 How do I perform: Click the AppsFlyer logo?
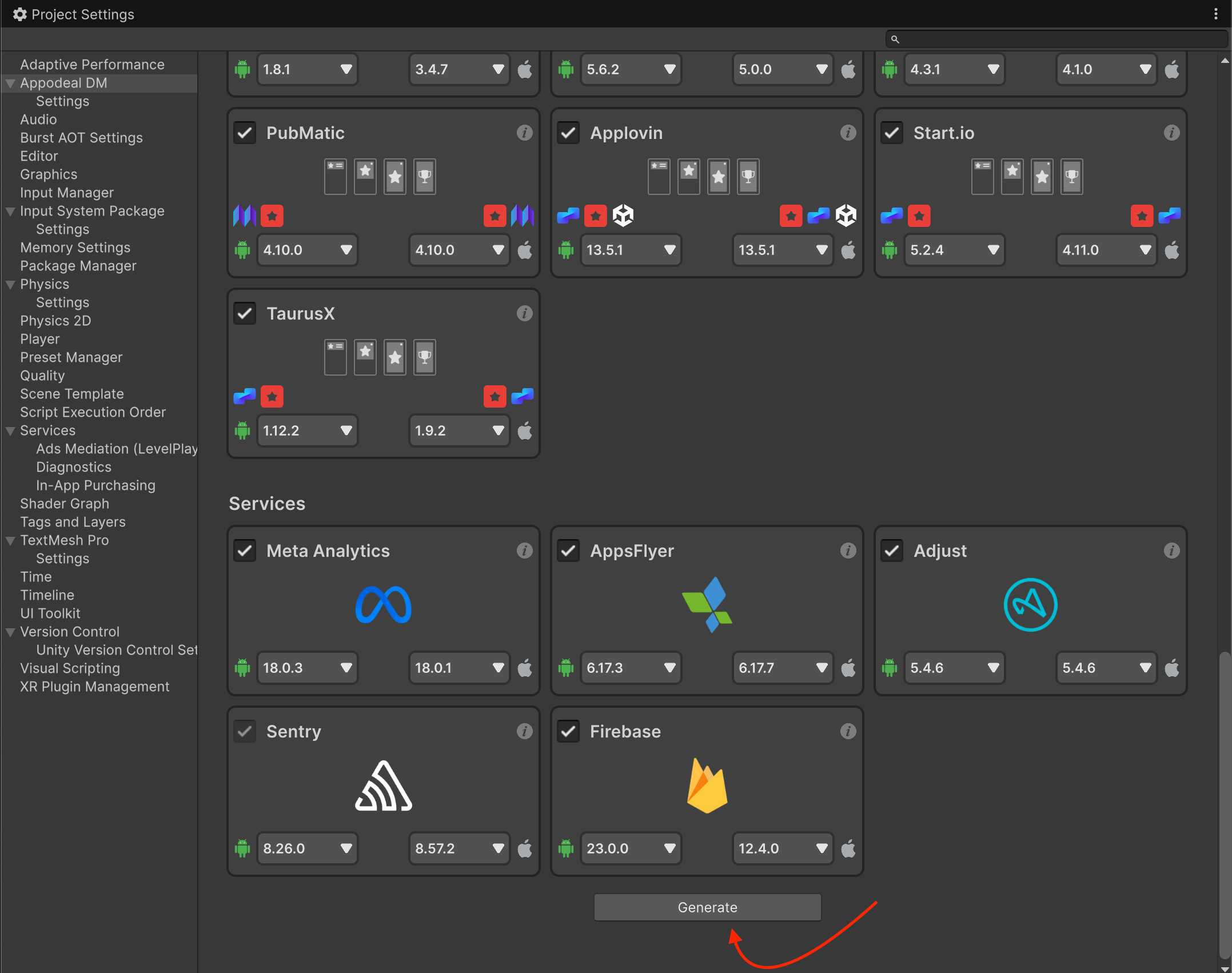(707, 605)
